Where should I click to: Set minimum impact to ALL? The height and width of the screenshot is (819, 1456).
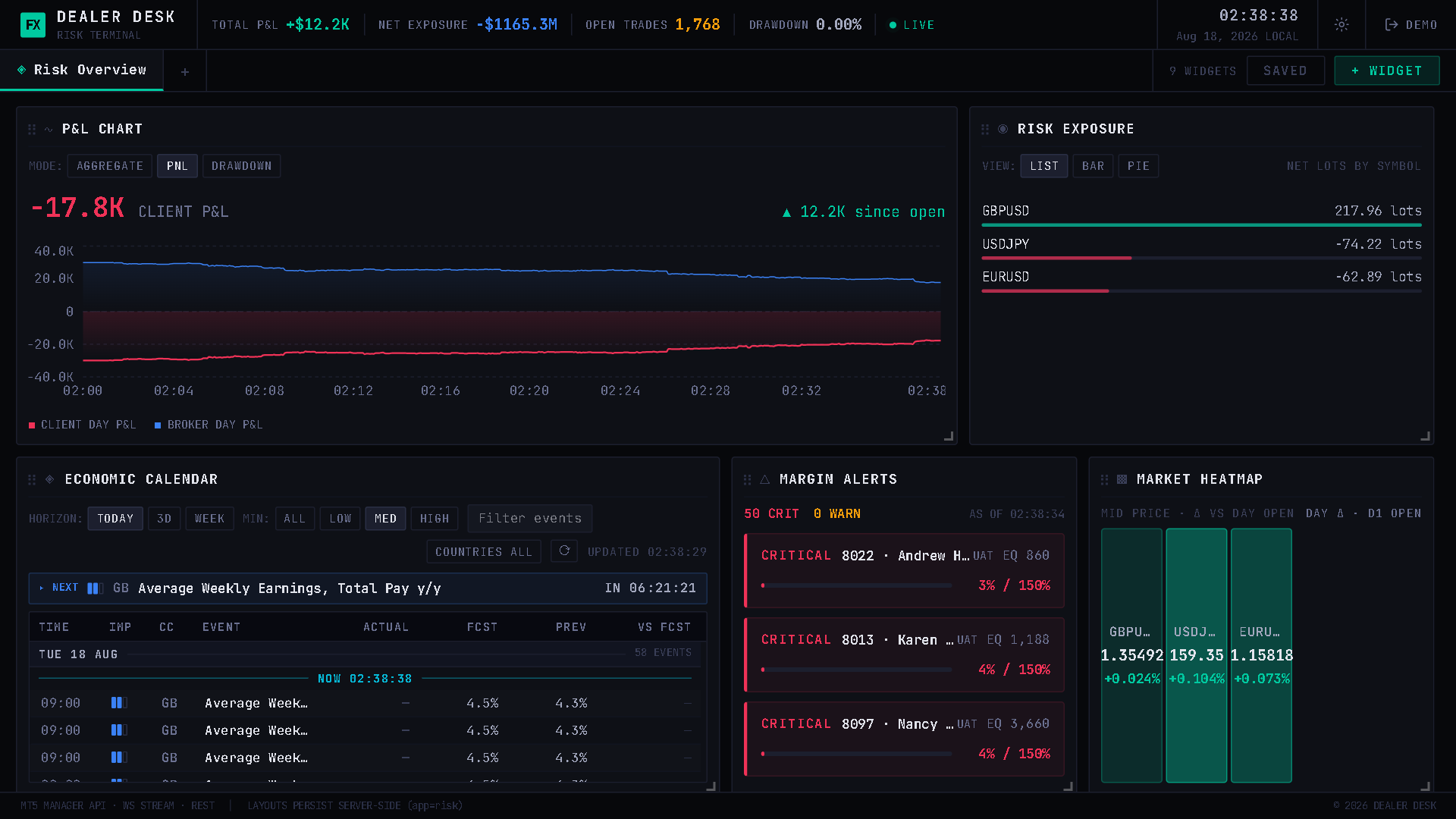pyautogui.click(x=294, y=519)
